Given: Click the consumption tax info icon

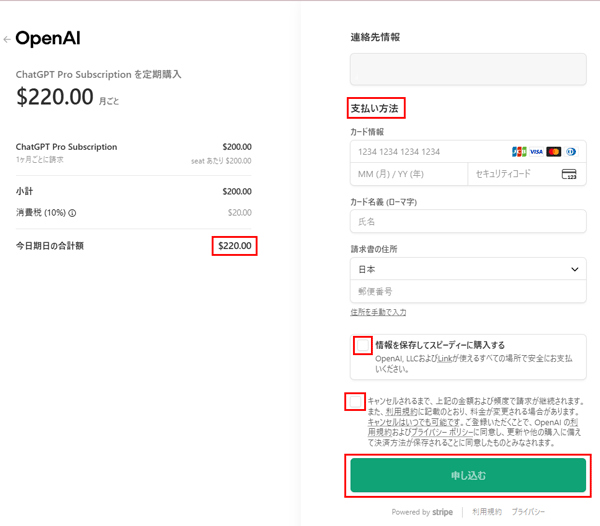Looking at the screenshot, I should click(x=72, y=213).
